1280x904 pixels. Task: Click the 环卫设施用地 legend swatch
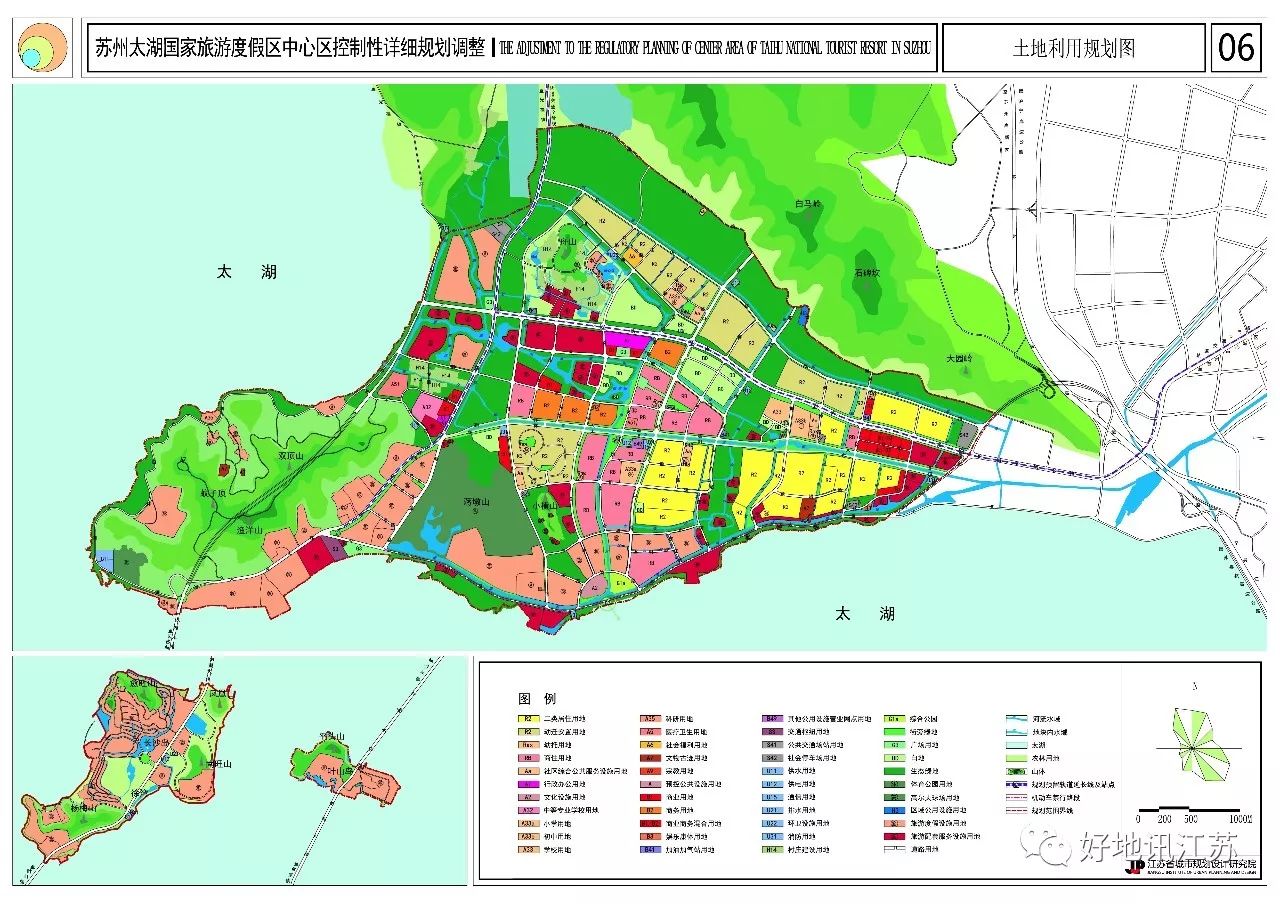(x=772, y=823)
